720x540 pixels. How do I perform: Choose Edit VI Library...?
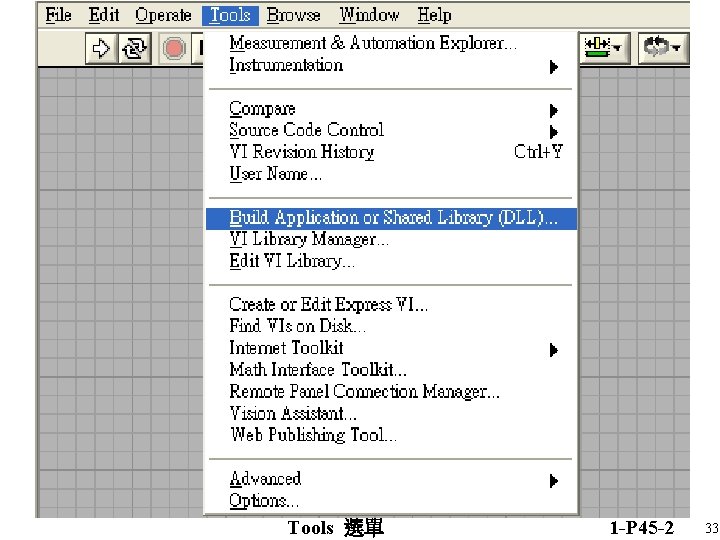[x=391, y=261]
